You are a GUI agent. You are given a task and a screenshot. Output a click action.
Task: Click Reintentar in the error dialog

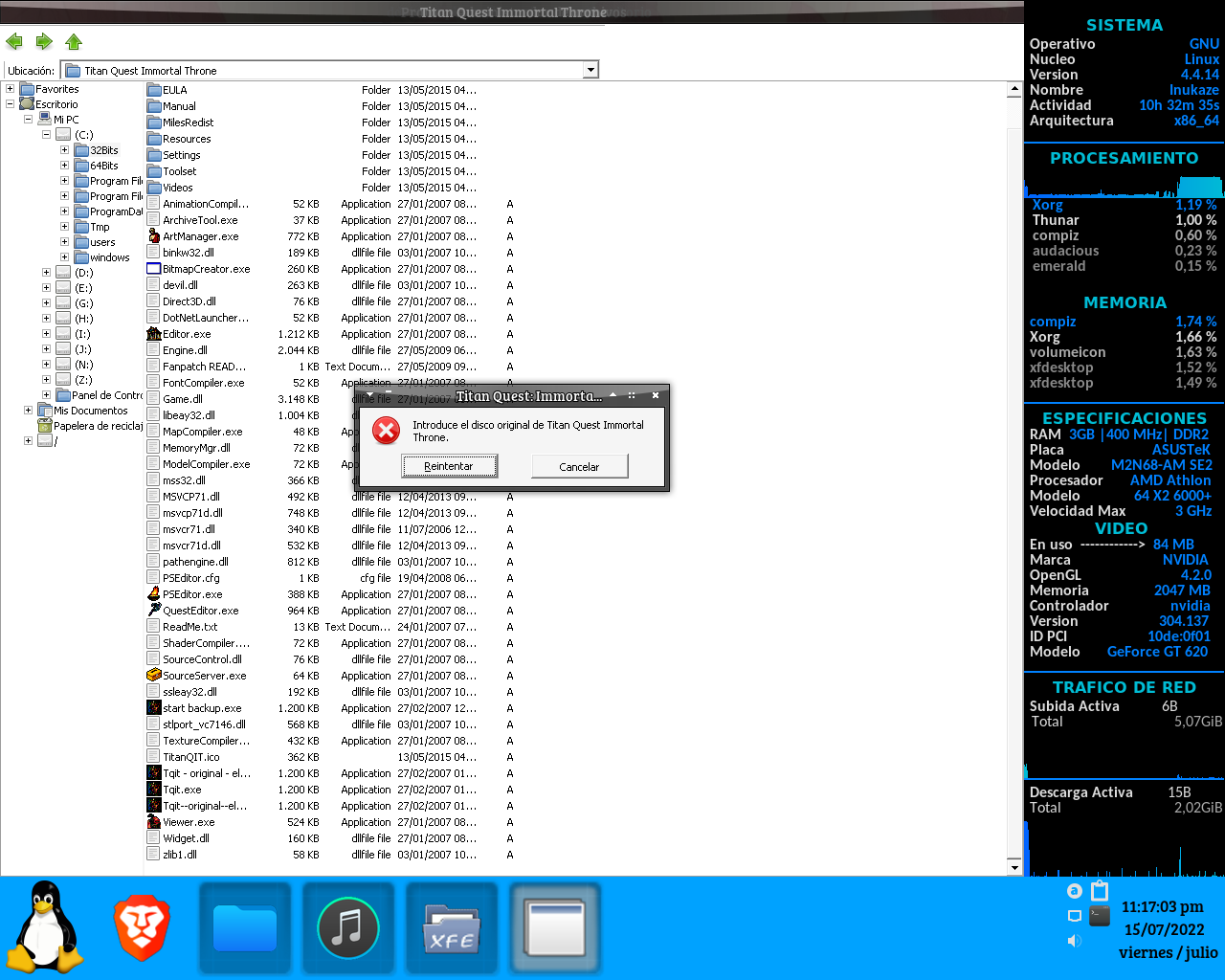pyautogui.click(x=449, y=466)
